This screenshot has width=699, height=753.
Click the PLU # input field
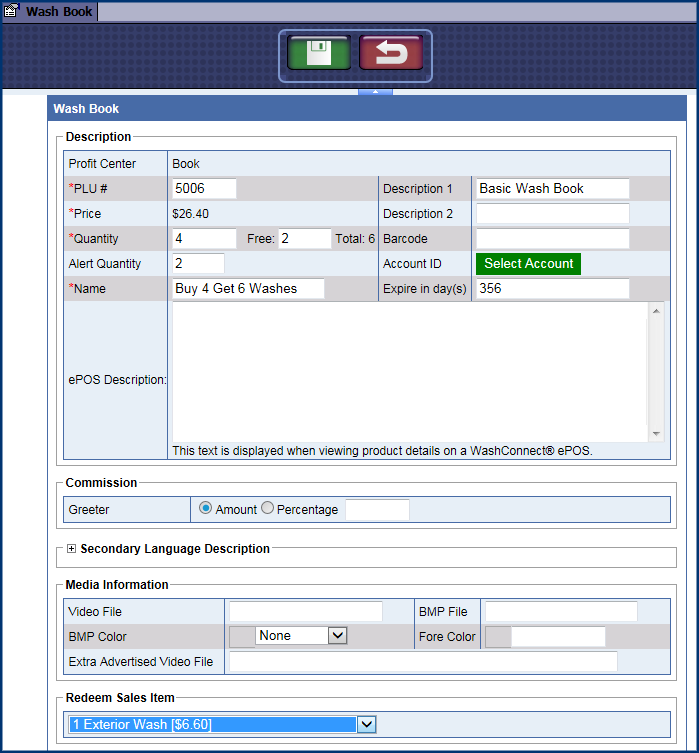[204, 189]
